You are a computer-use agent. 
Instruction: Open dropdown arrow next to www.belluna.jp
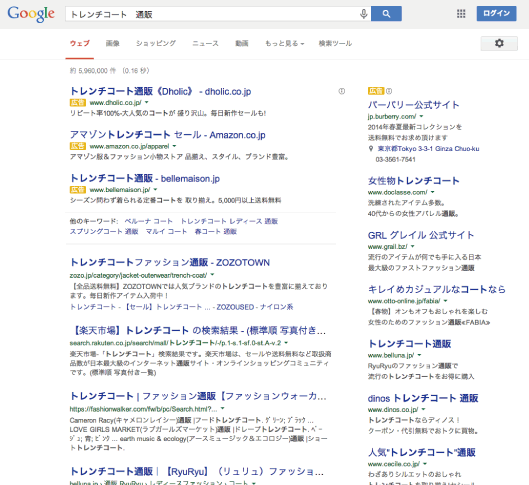(419, 355)
